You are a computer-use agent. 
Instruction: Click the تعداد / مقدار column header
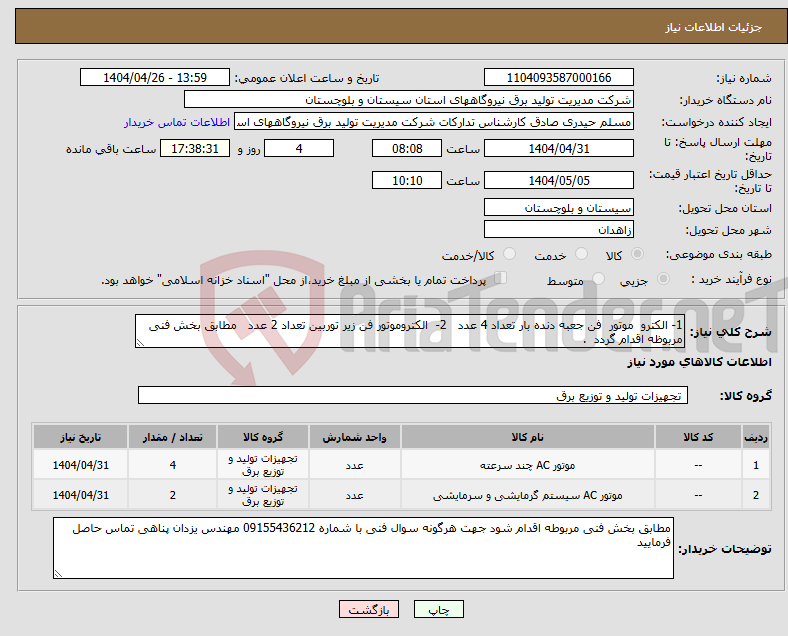tap(172, 437)
